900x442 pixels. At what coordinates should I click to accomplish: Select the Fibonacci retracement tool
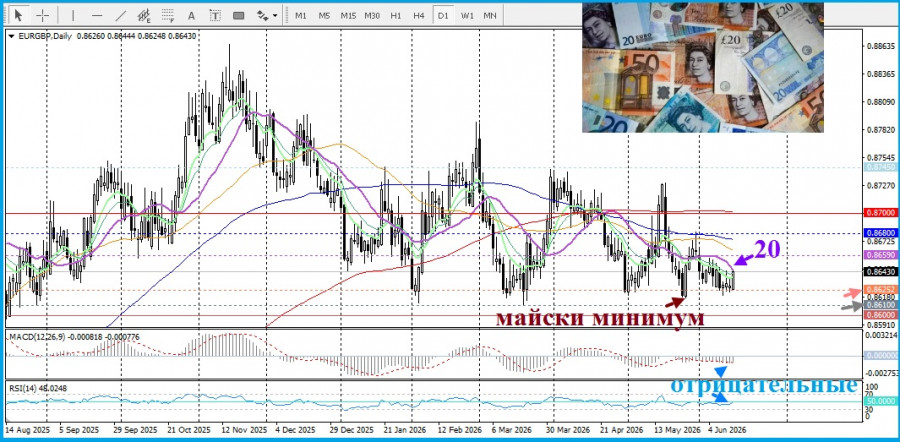click(168, 15)
